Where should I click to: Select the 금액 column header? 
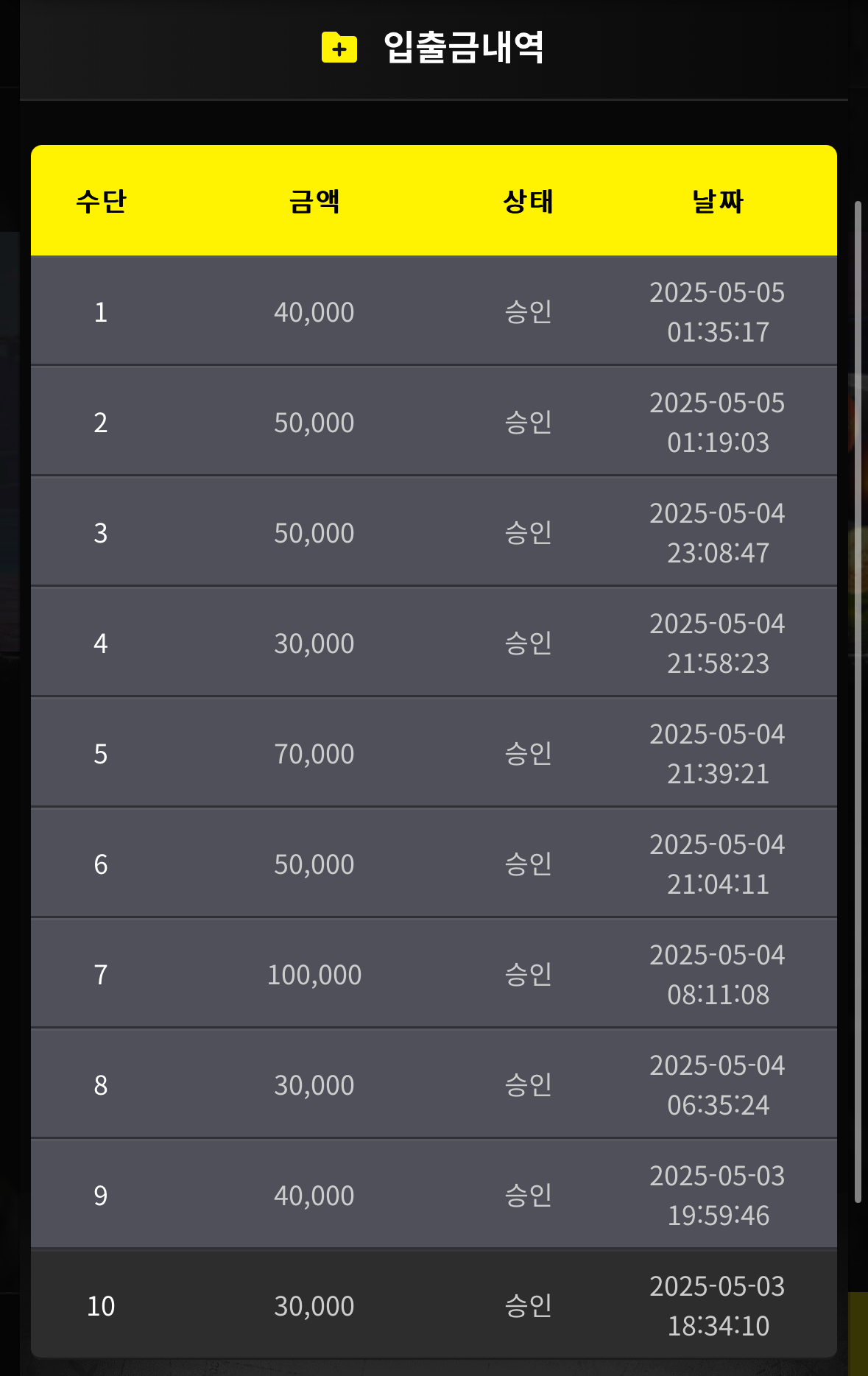point(314,201)
